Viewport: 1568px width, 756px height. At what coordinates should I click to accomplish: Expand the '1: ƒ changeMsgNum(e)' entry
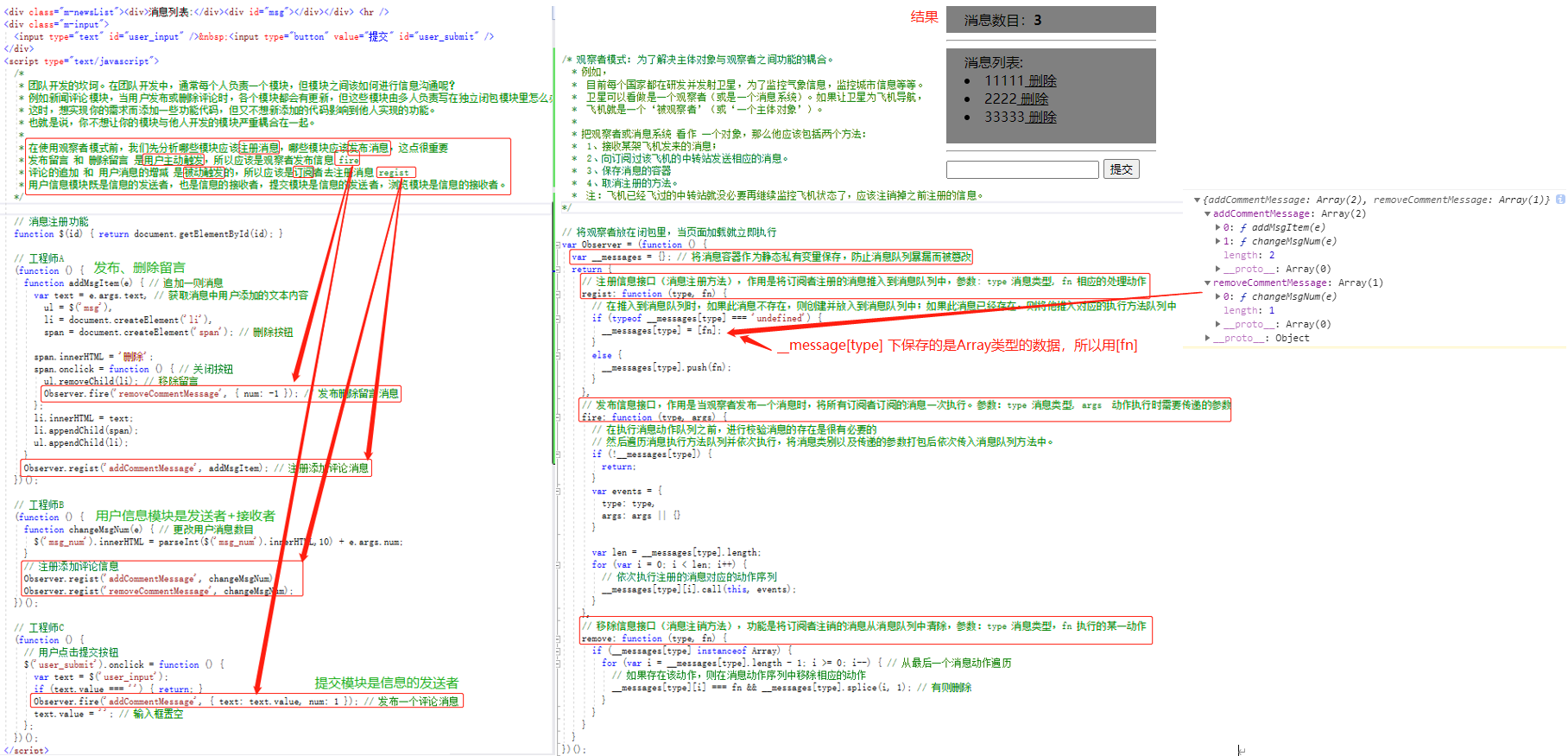(1218, 241)
